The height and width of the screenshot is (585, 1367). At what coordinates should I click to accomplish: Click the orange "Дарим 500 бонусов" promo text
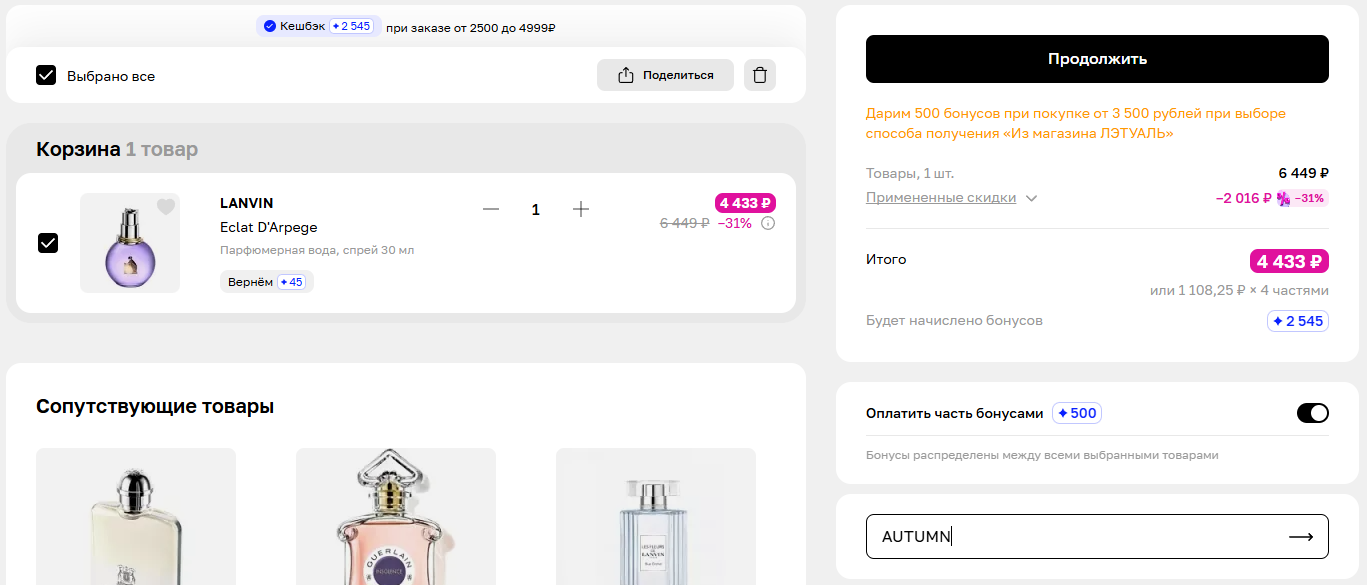(x=1076, y=123)
